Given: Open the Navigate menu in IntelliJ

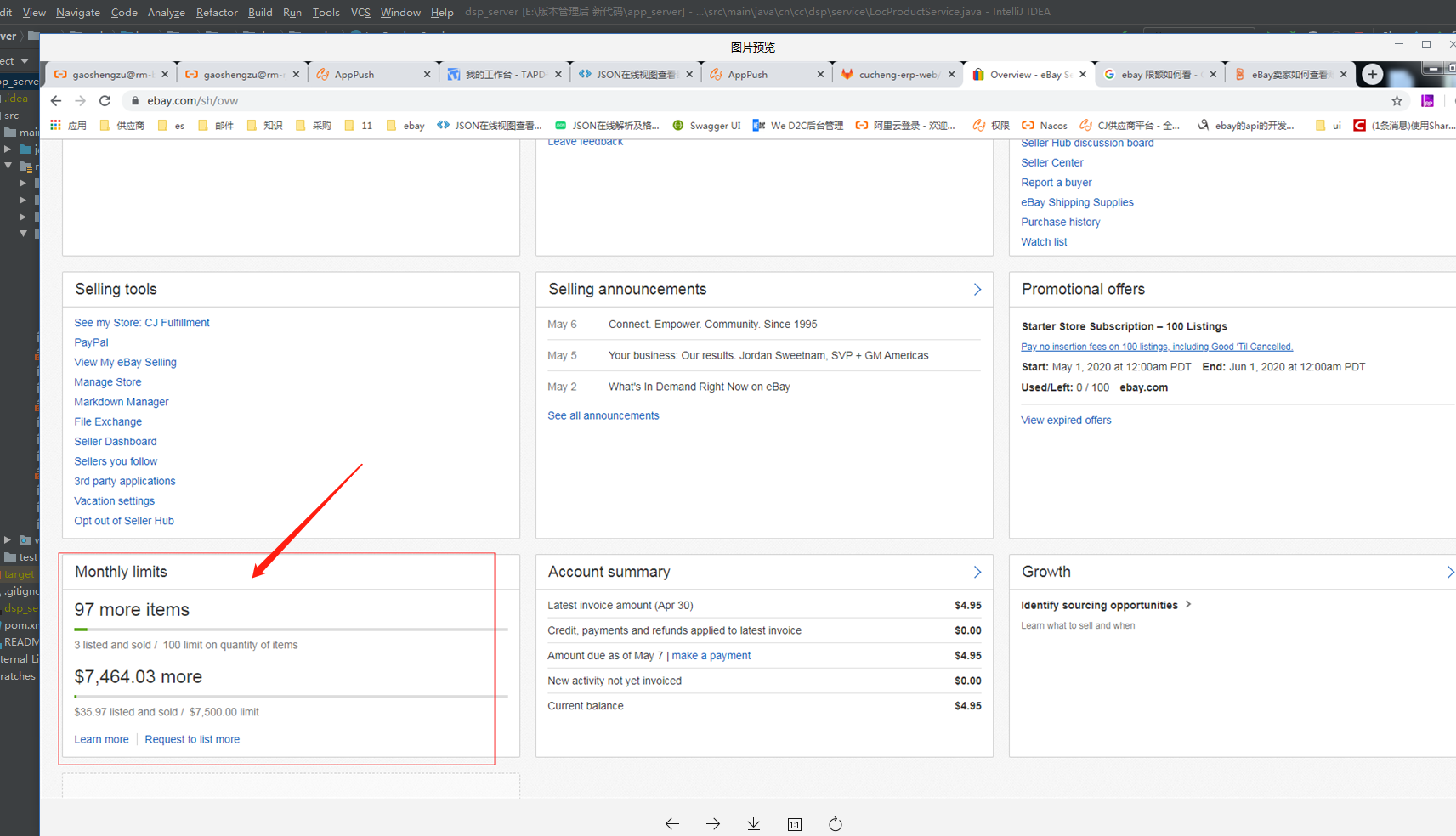Looking at the screenshot, I should point(78,12).
